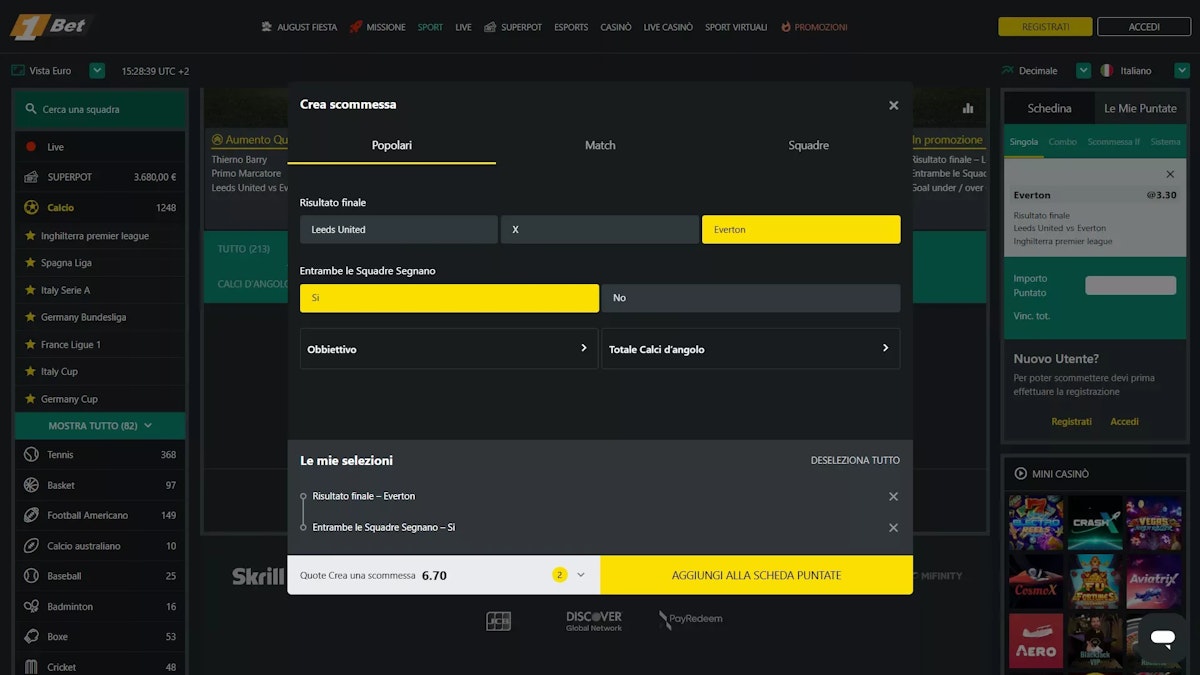Image resolution: width=1200 pixels, height=675 pixels.
Task: Open the Aviatrix mini casino game
Action: pyautogui.click(x=1154, y=582)
